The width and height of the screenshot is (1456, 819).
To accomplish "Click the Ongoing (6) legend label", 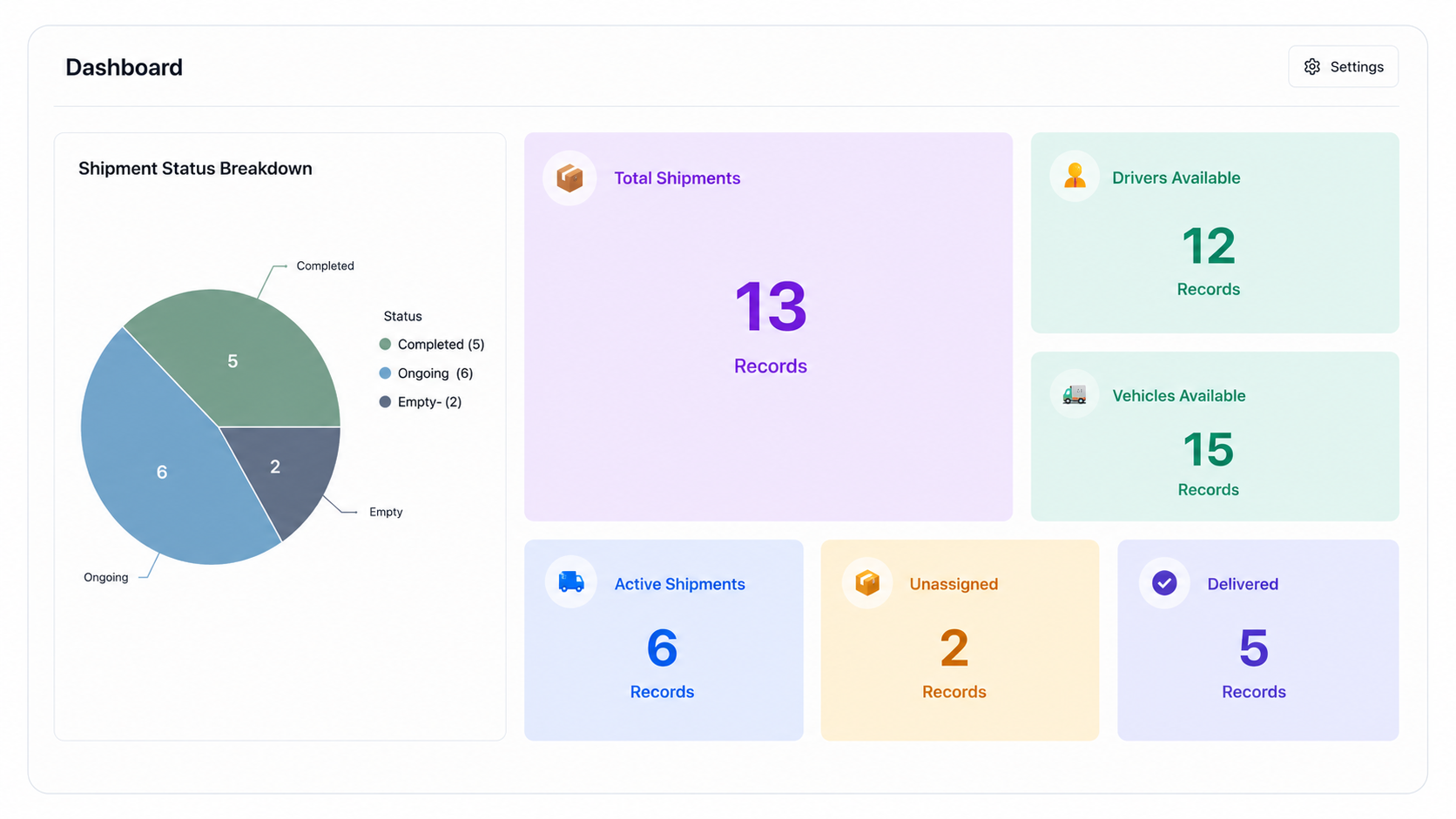I will pyautogui.click(x=435, y=373).
